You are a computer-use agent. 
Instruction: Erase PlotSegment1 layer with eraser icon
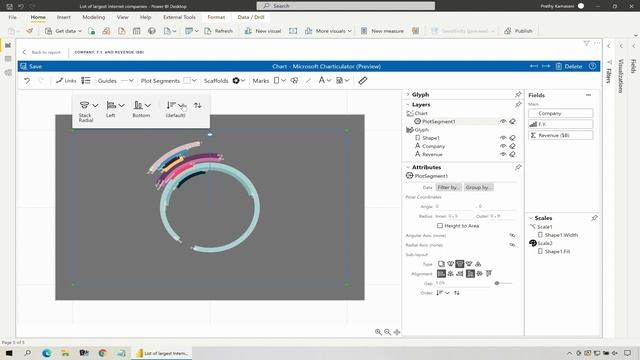(512, 121)
